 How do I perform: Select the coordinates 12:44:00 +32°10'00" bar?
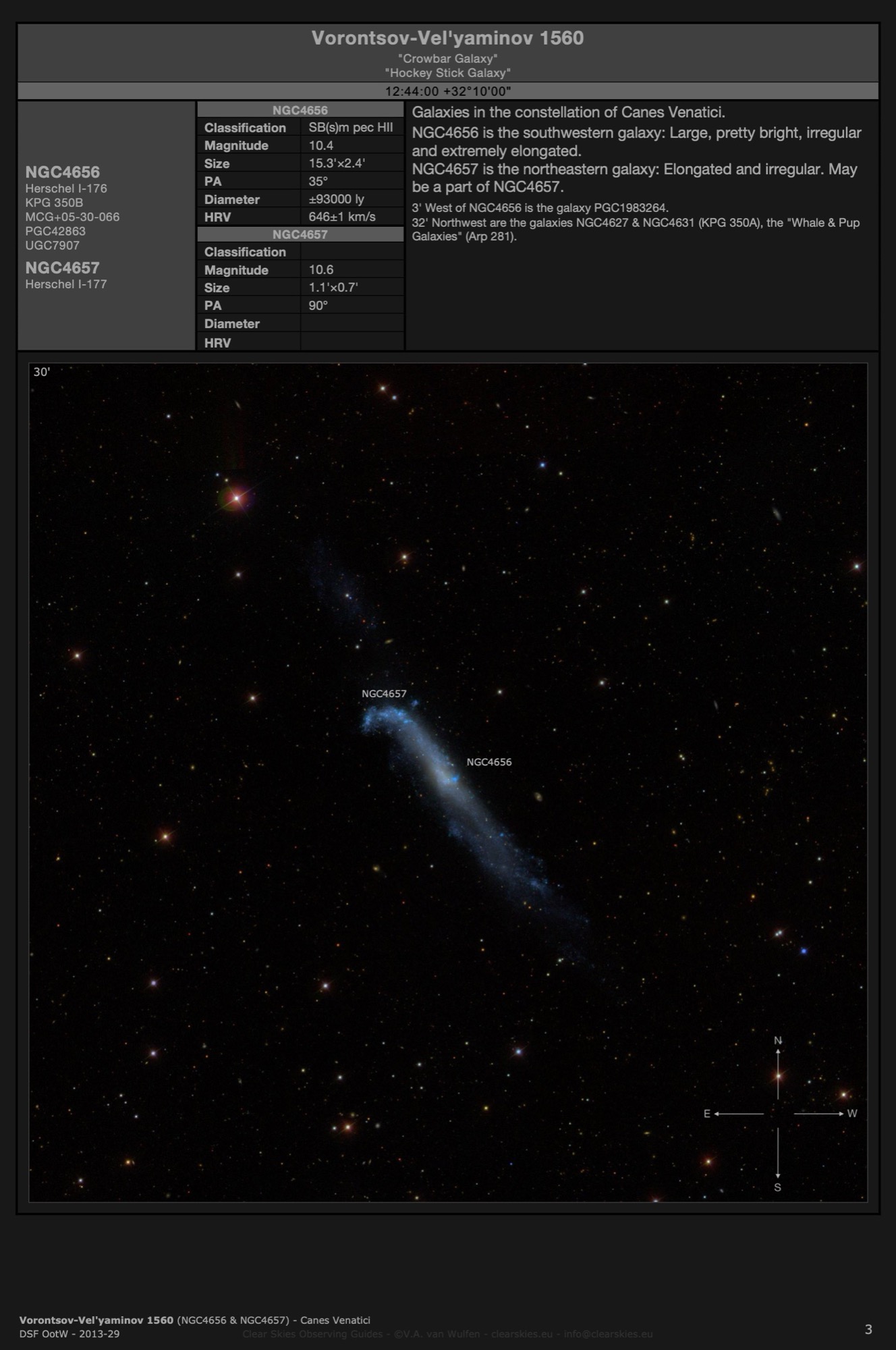447,91
